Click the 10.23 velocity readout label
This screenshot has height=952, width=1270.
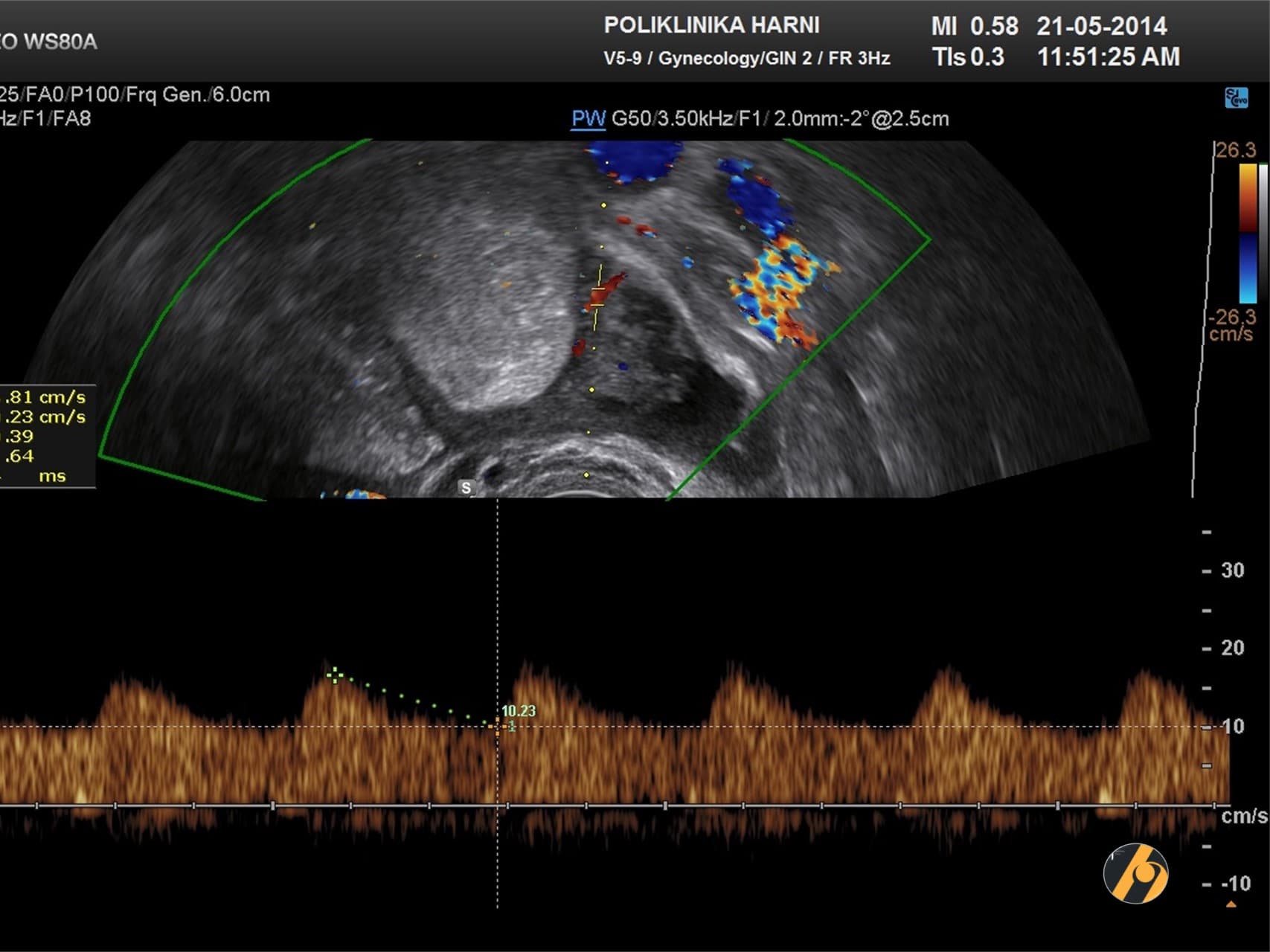point(519,711)
